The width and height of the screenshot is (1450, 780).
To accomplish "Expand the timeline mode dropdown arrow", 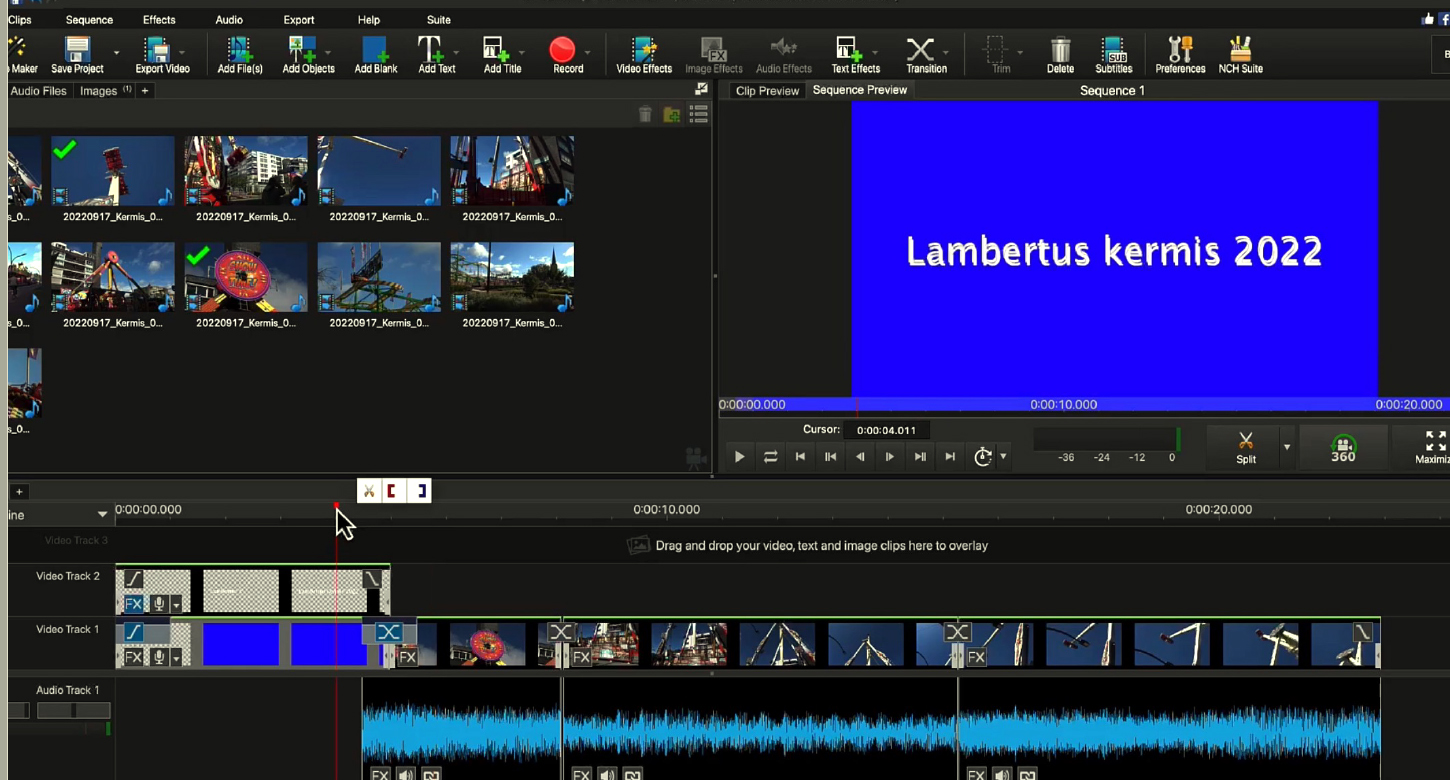I will [102, 514].
